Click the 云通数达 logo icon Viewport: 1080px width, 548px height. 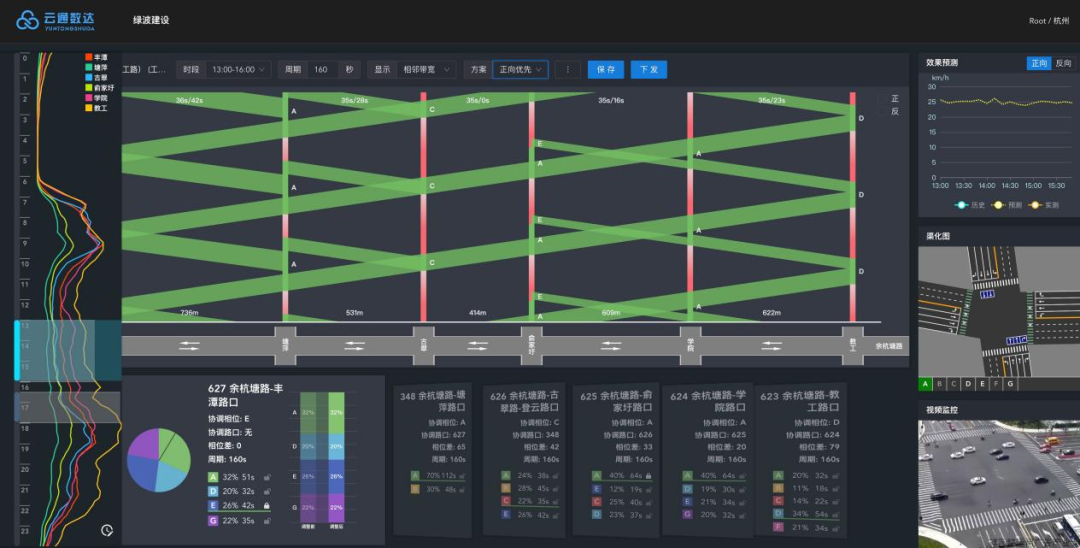tap(28, 20)
